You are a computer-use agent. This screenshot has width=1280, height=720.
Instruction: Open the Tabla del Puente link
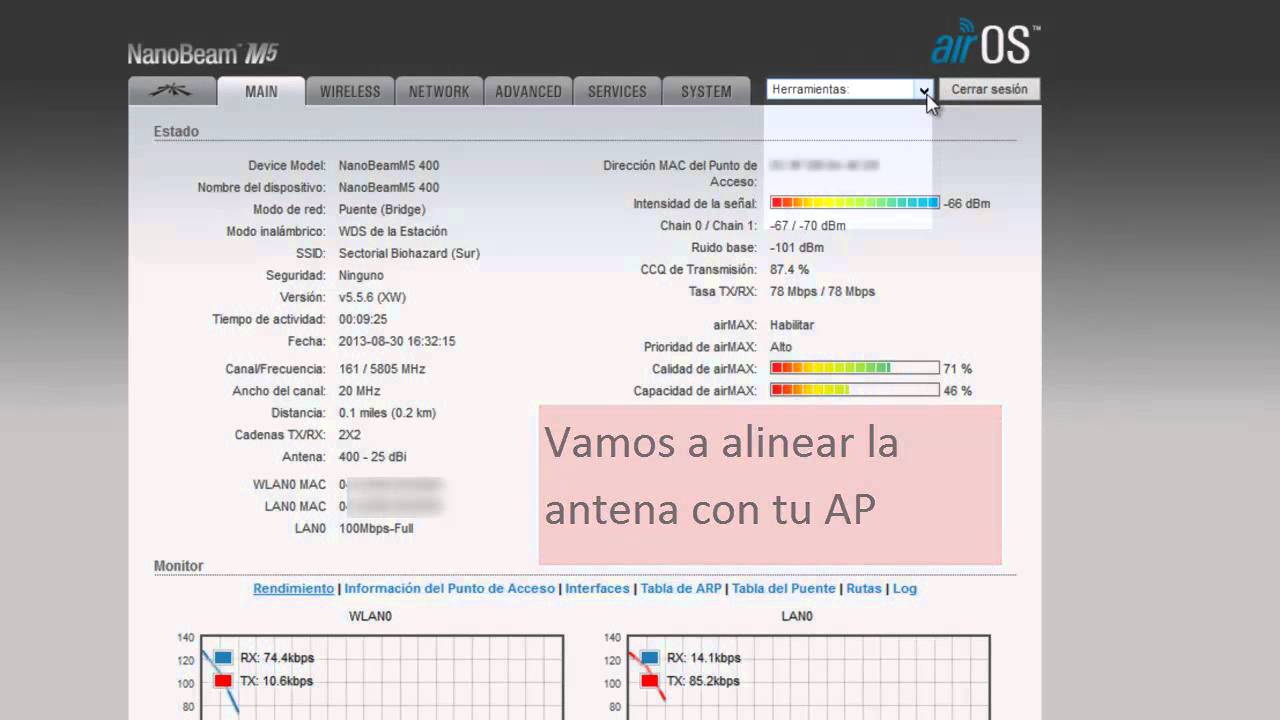click(x=784, y=589)
